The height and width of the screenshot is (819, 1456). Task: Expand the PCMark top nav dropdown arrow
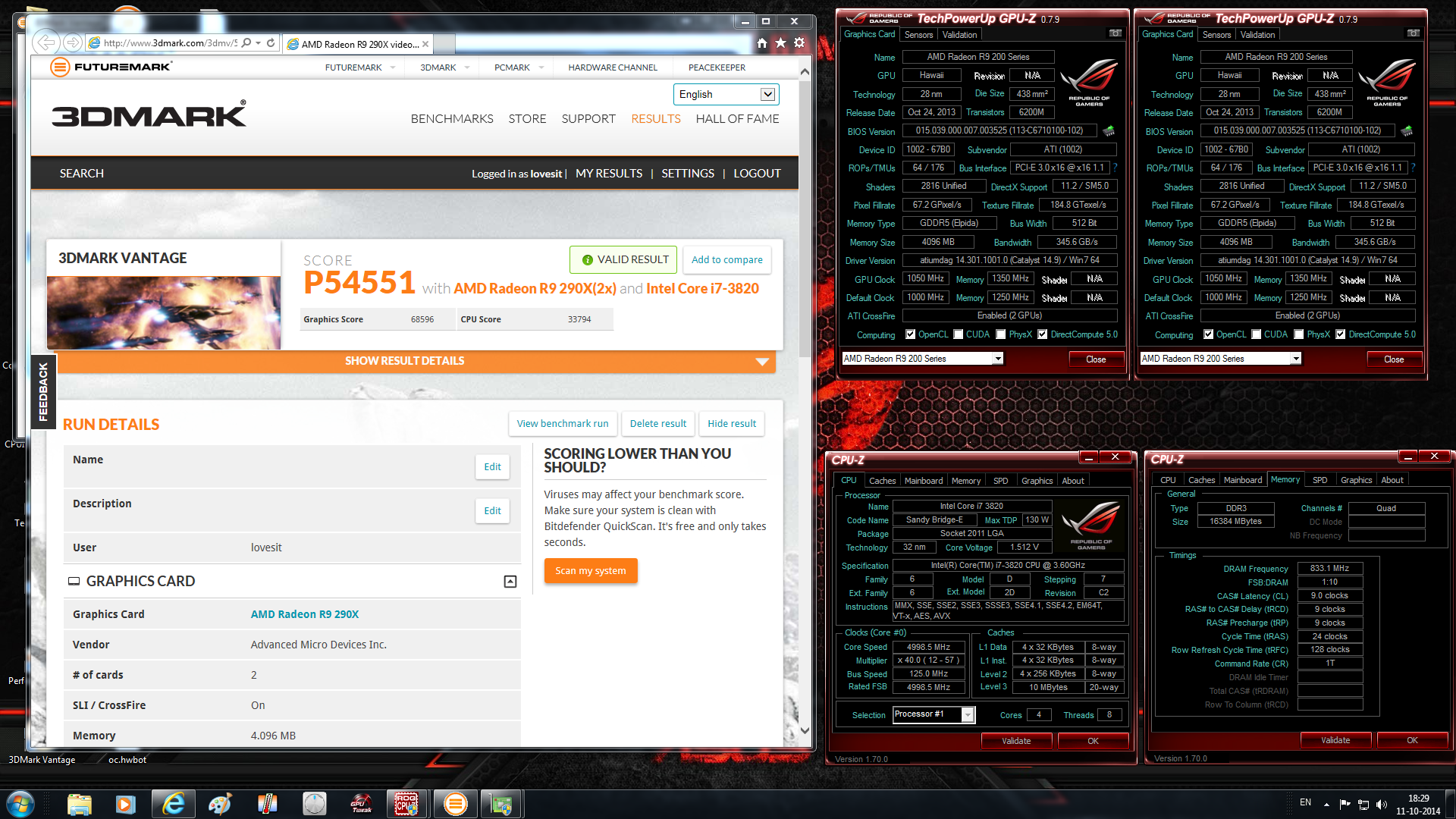541,67
